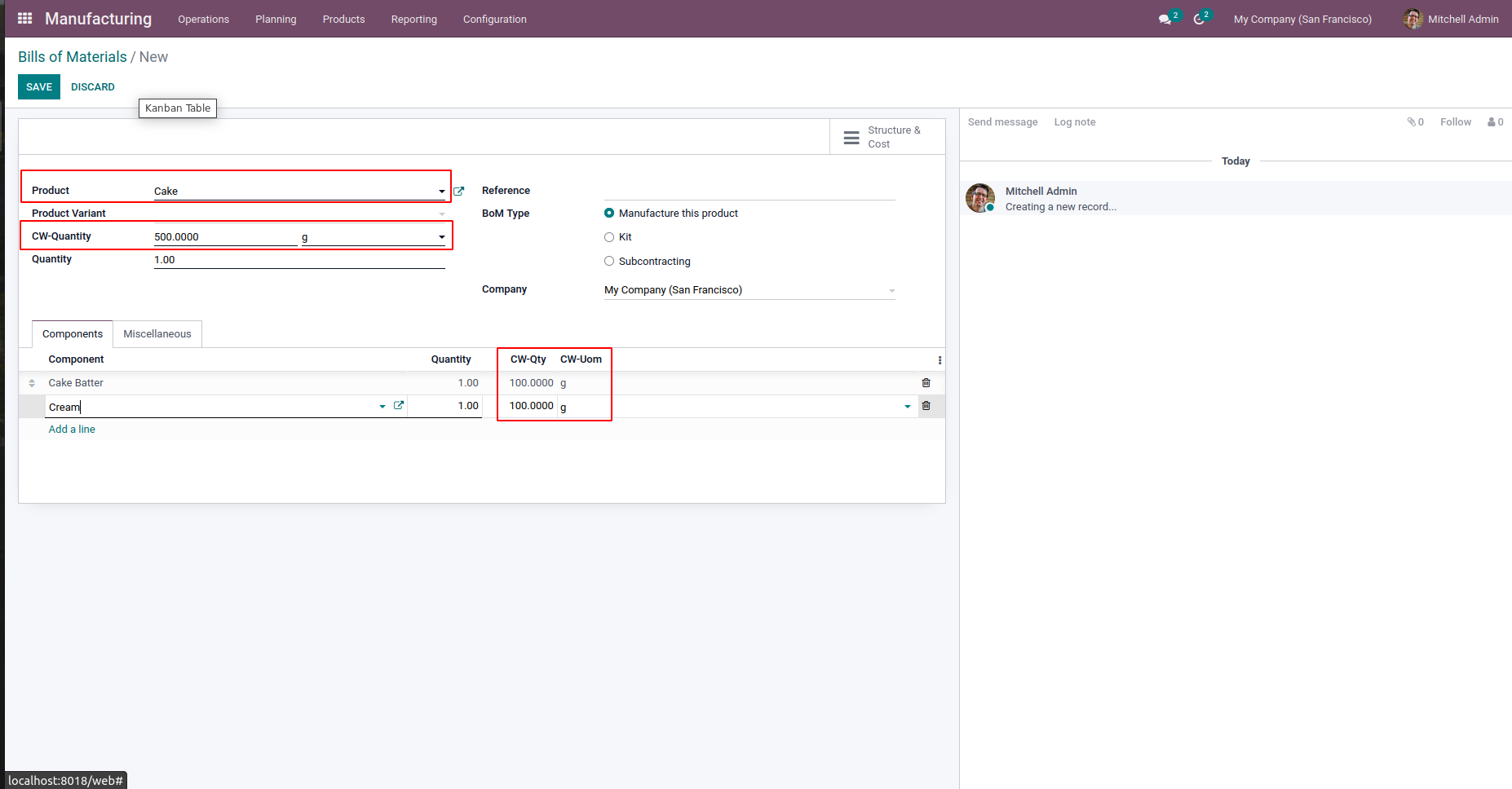The image size is (1512, 789).
Task: Expand the Product dropdown
Action: [x=441, y=192]
